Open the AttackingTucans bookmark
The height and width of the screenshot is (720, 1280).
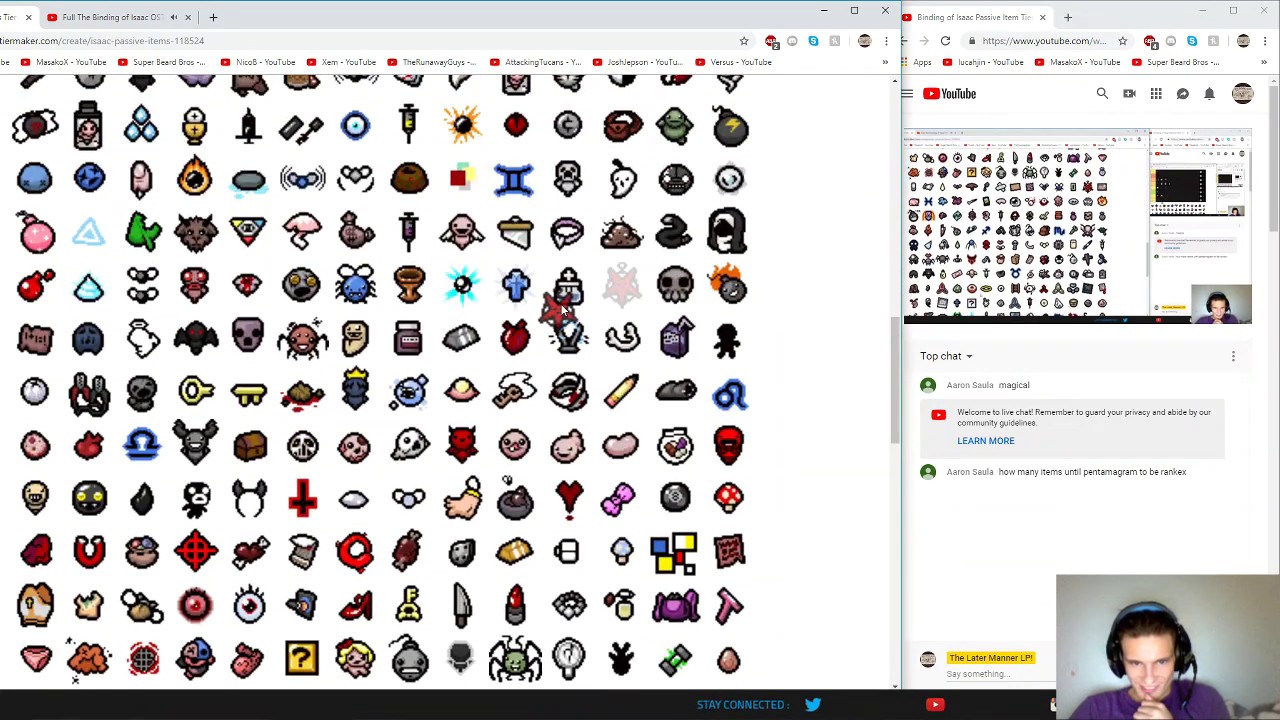pos(534,62)
